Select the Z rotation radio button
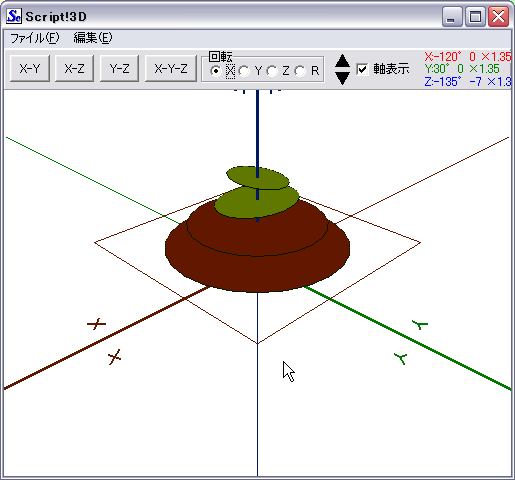 tap(272, 71)
